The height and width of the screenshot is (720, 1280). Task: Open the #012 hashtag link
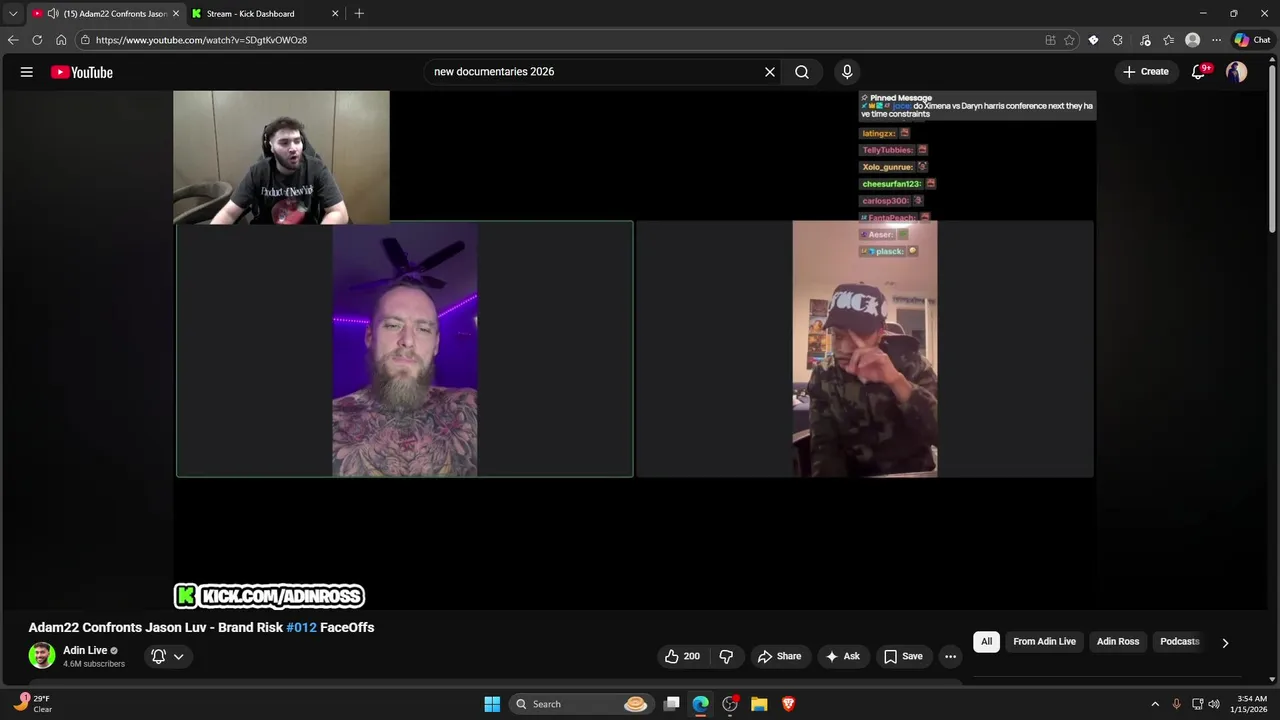tap(301, 627)
